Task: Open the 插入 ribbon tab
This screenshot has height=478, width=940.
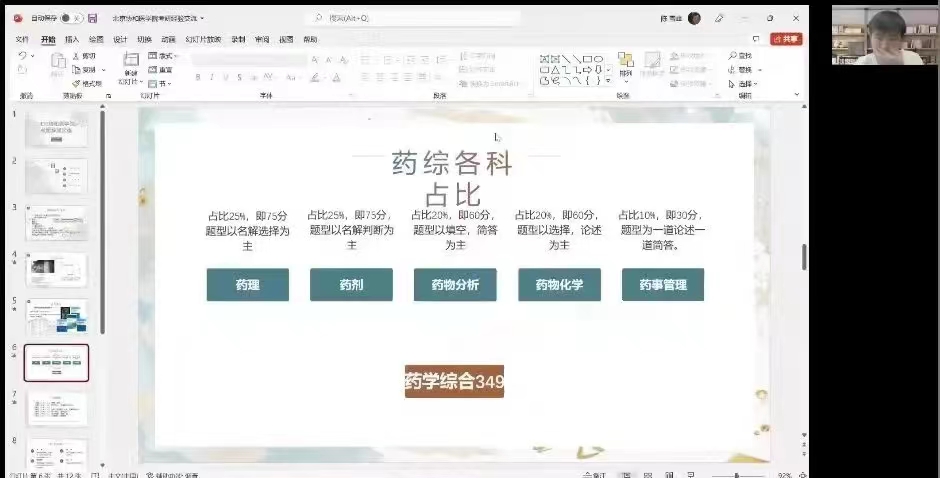Action: point(72,39)
